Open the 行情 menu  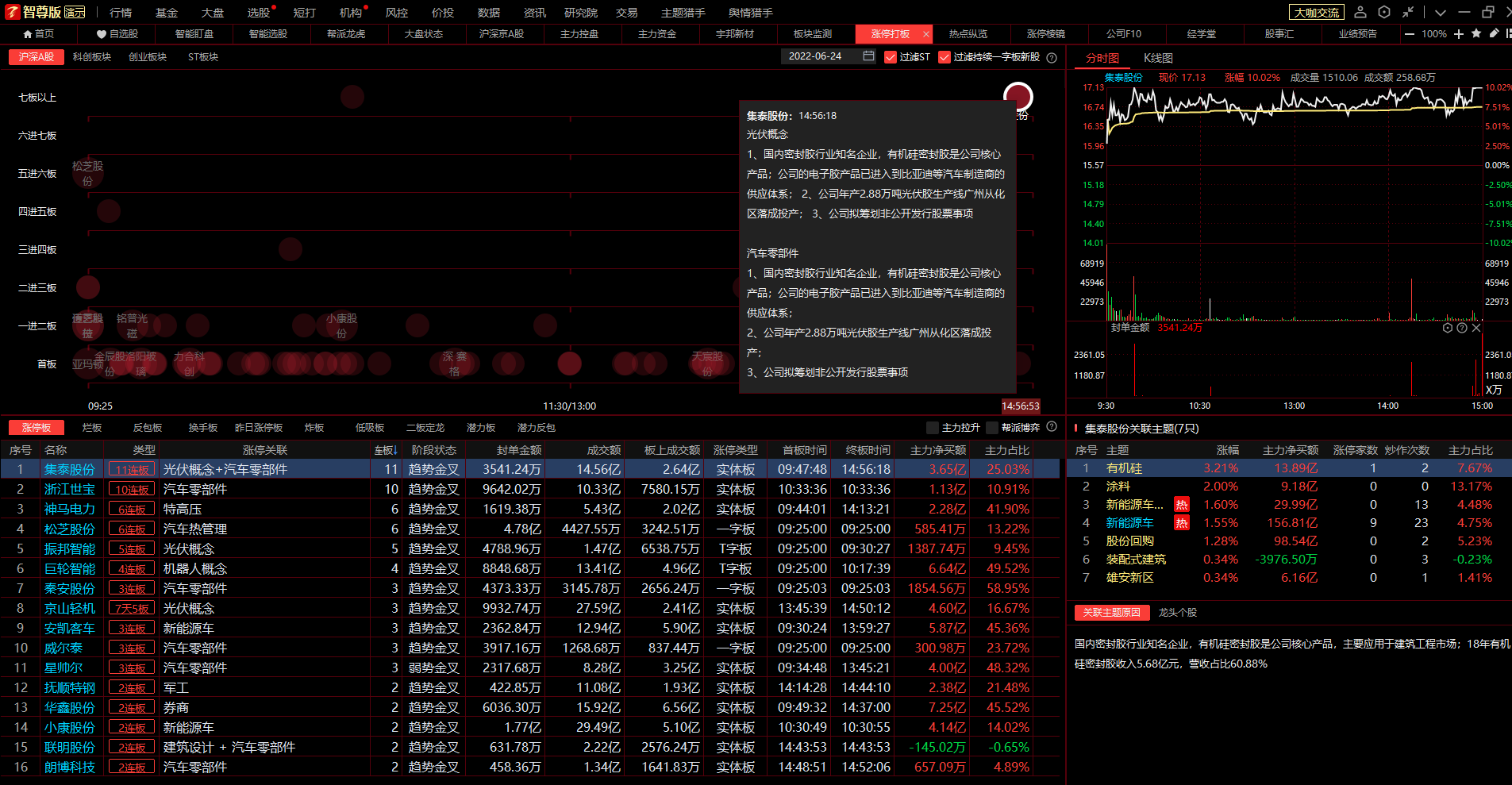point(121,13)
